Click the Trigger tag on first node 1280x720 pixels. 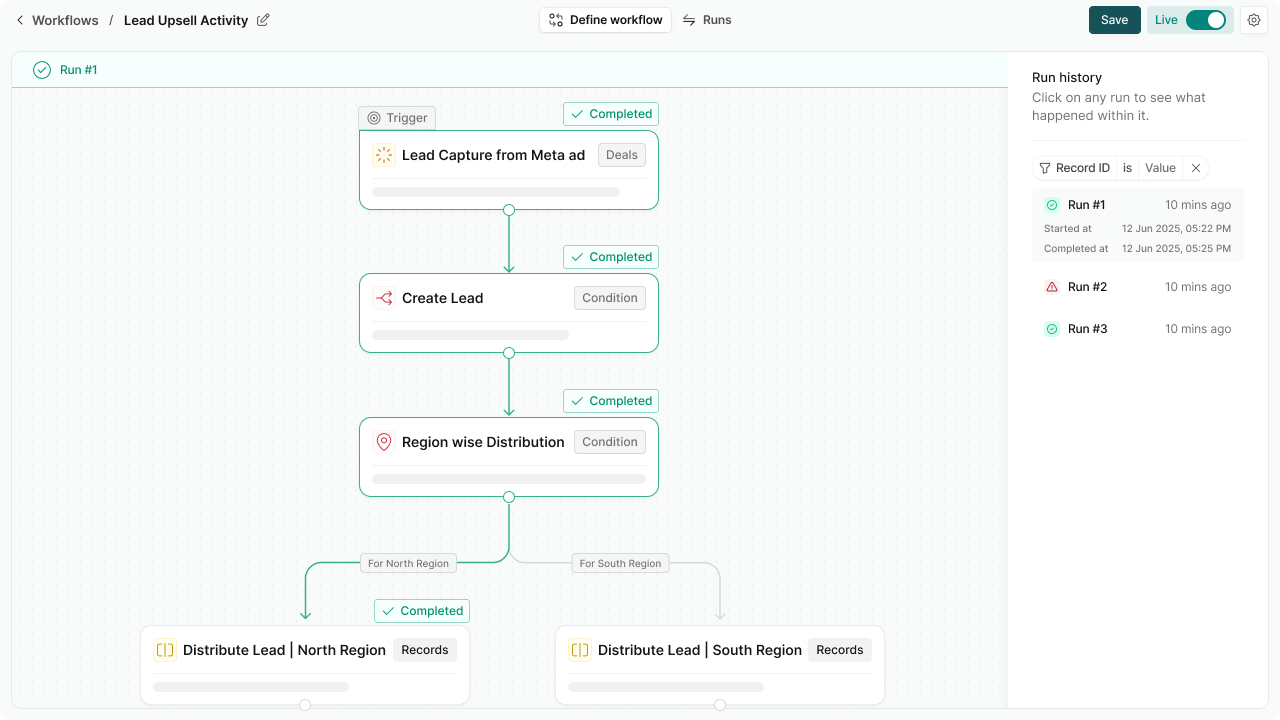tap(397, 118)
